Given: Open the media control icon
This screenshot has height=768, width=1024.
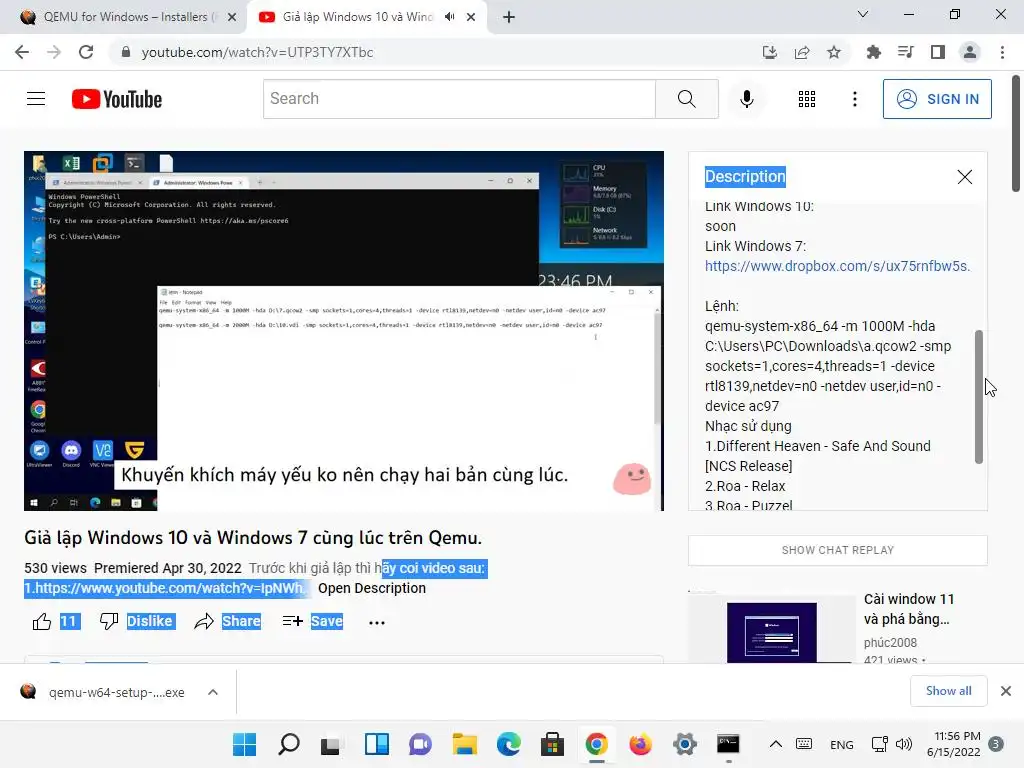Looking at the screenshot, I should click(905, 52).
